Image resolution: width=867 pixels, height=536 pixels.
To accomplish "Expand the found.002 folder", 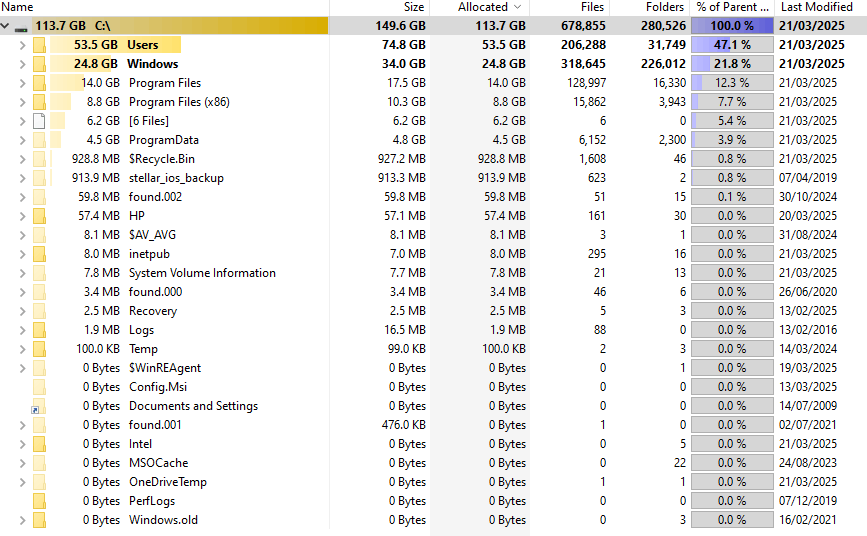I will [x=22, y=197].
